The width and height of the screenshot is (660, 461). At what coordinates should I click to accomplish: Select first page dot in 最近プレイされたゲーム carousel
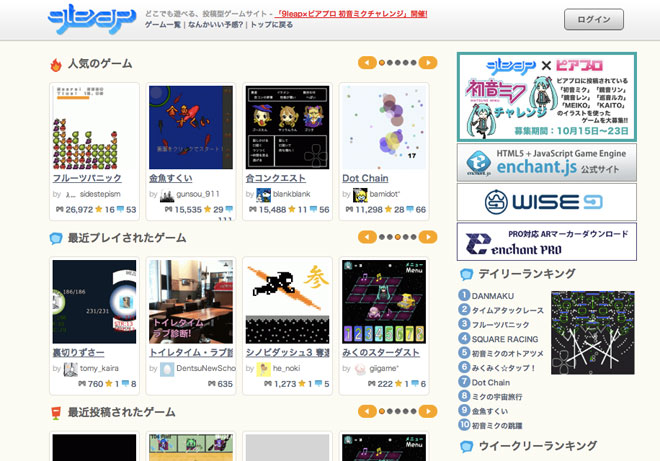point(382,237)
